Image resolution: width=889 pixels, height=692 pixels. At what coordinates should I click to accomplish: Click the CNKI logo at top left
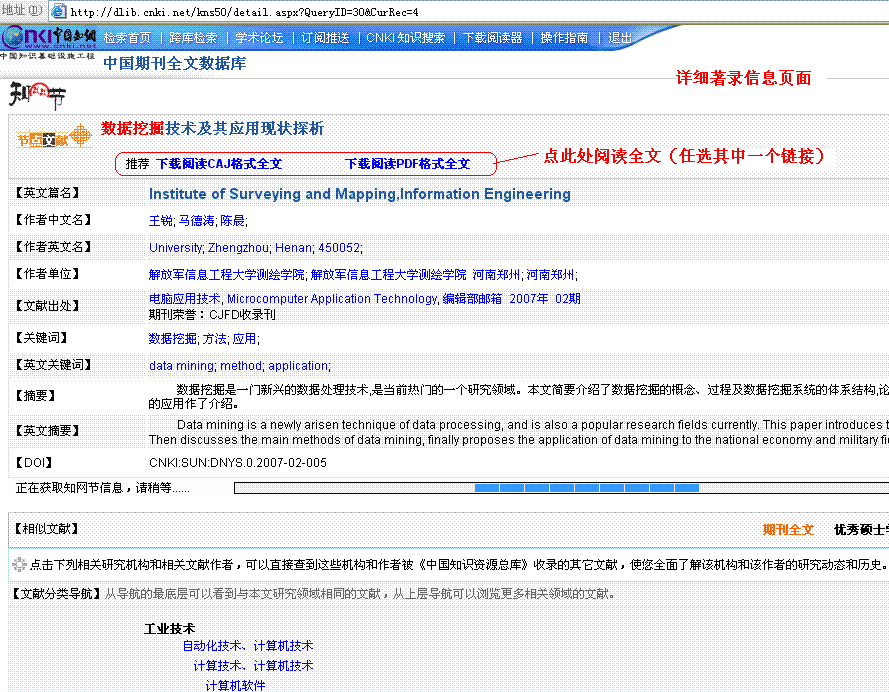pos(49,37)
